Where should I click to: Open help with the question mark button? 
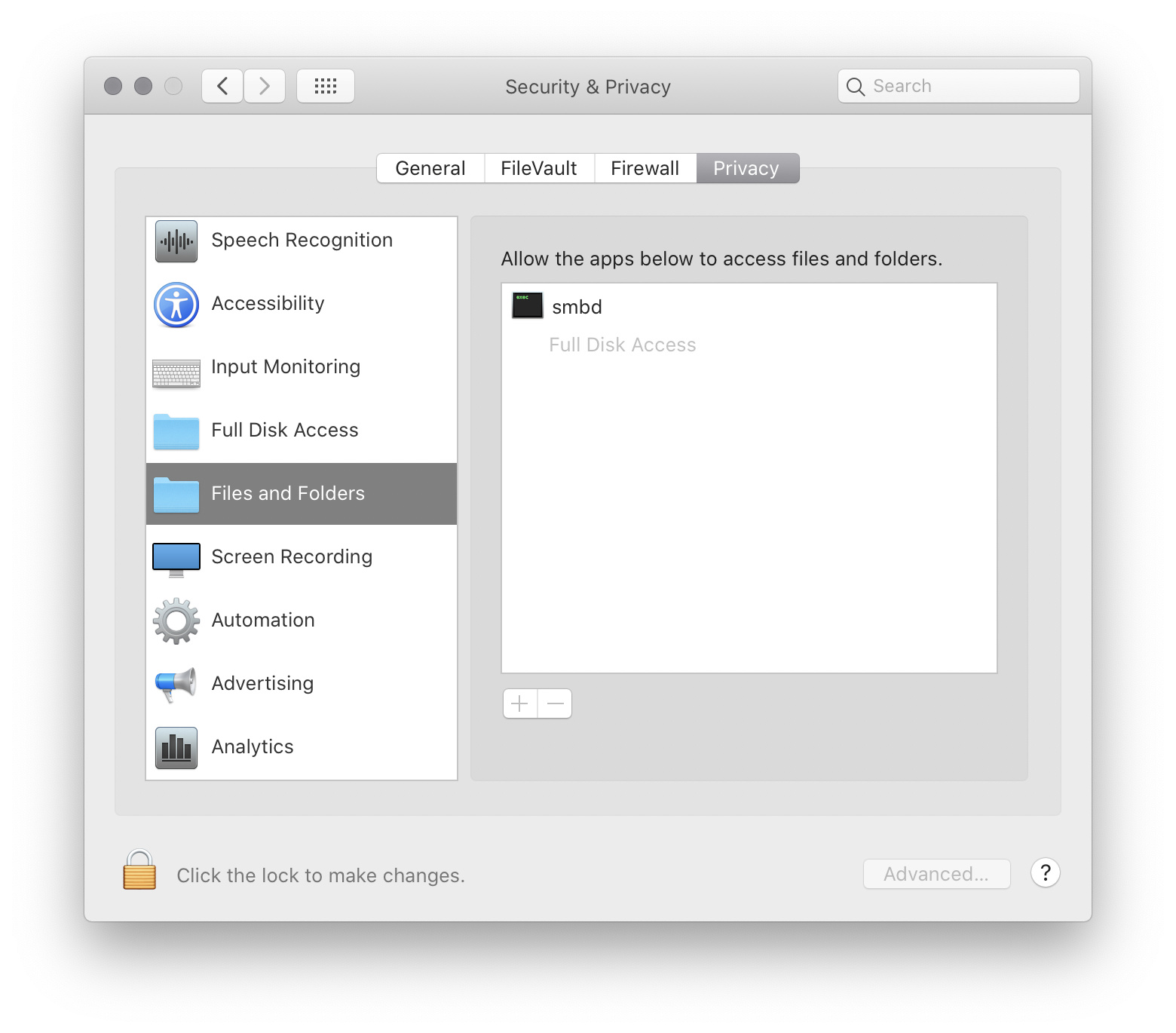point(1046,872)
